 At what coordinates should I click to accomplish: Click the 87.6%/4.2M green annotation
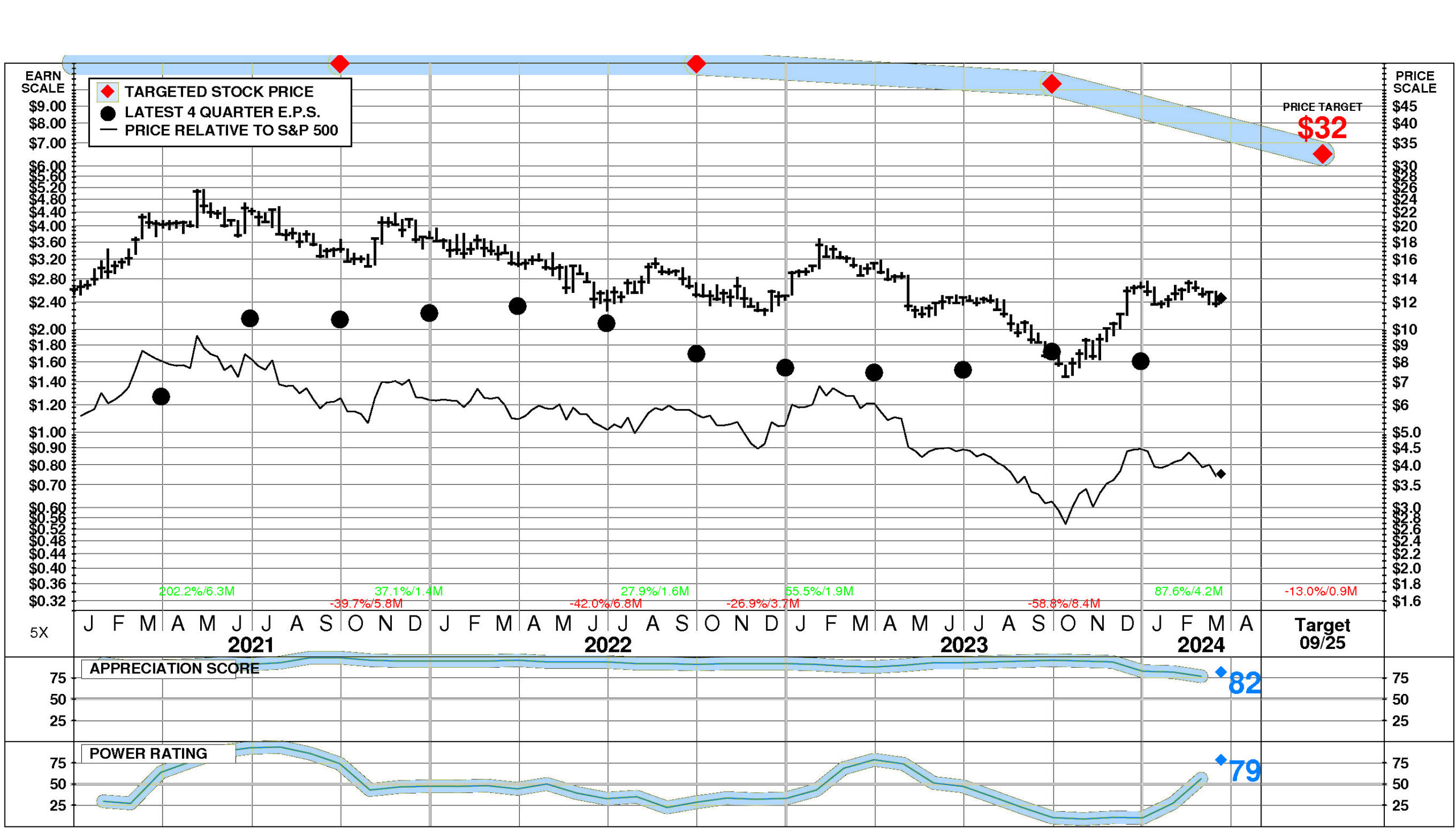point(1189,592)
